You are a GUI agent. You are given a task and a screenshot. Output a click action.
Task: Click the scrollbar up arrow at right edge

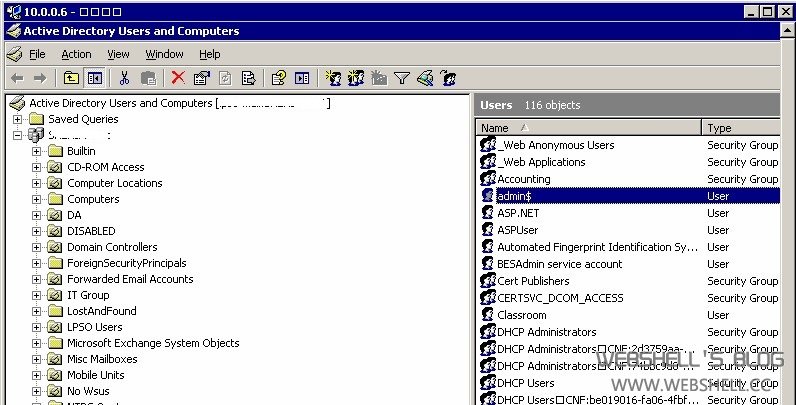787,30
